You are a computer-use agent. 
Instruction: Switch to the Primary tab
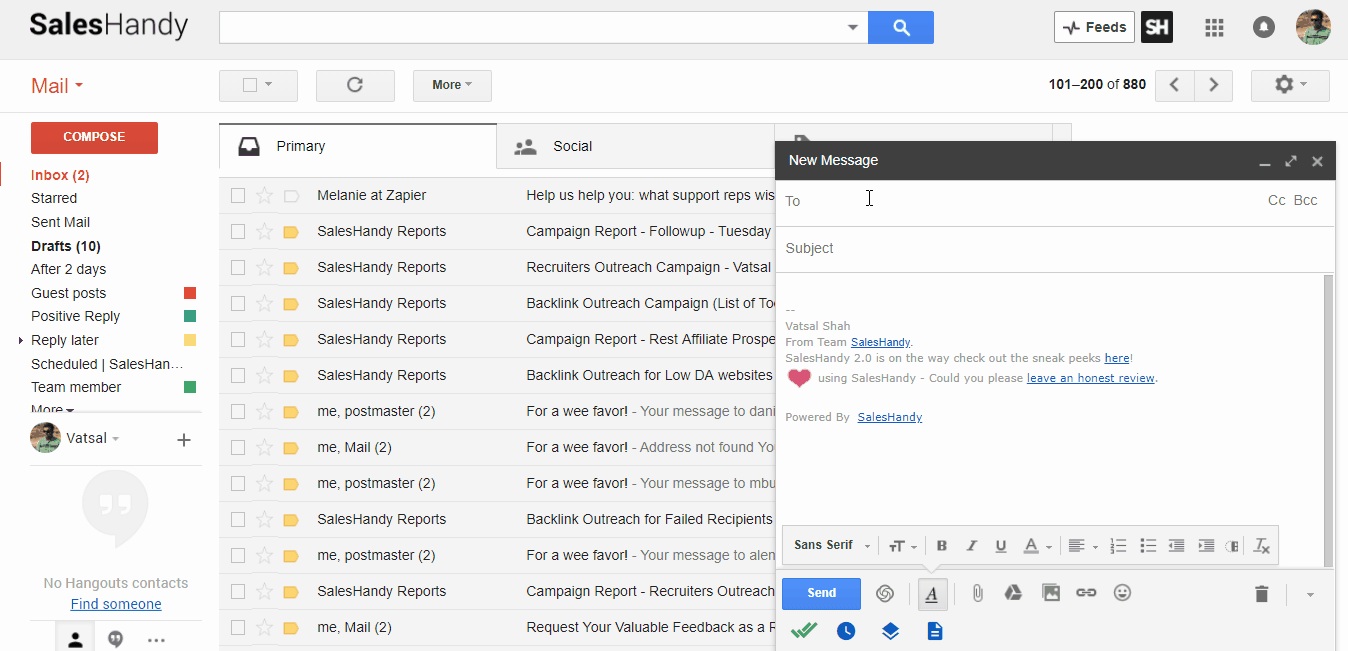(x=358, y=146)
